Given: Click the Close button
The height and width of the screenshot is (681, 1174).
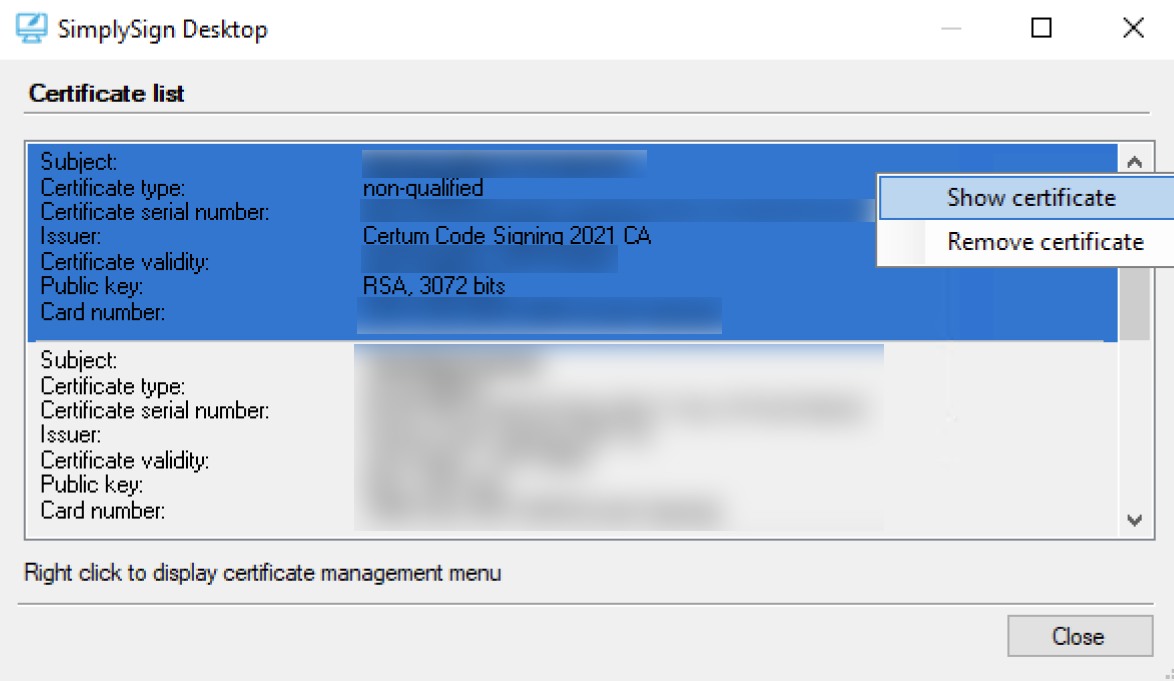Looking at the screenshot, I should point(1079,636).
